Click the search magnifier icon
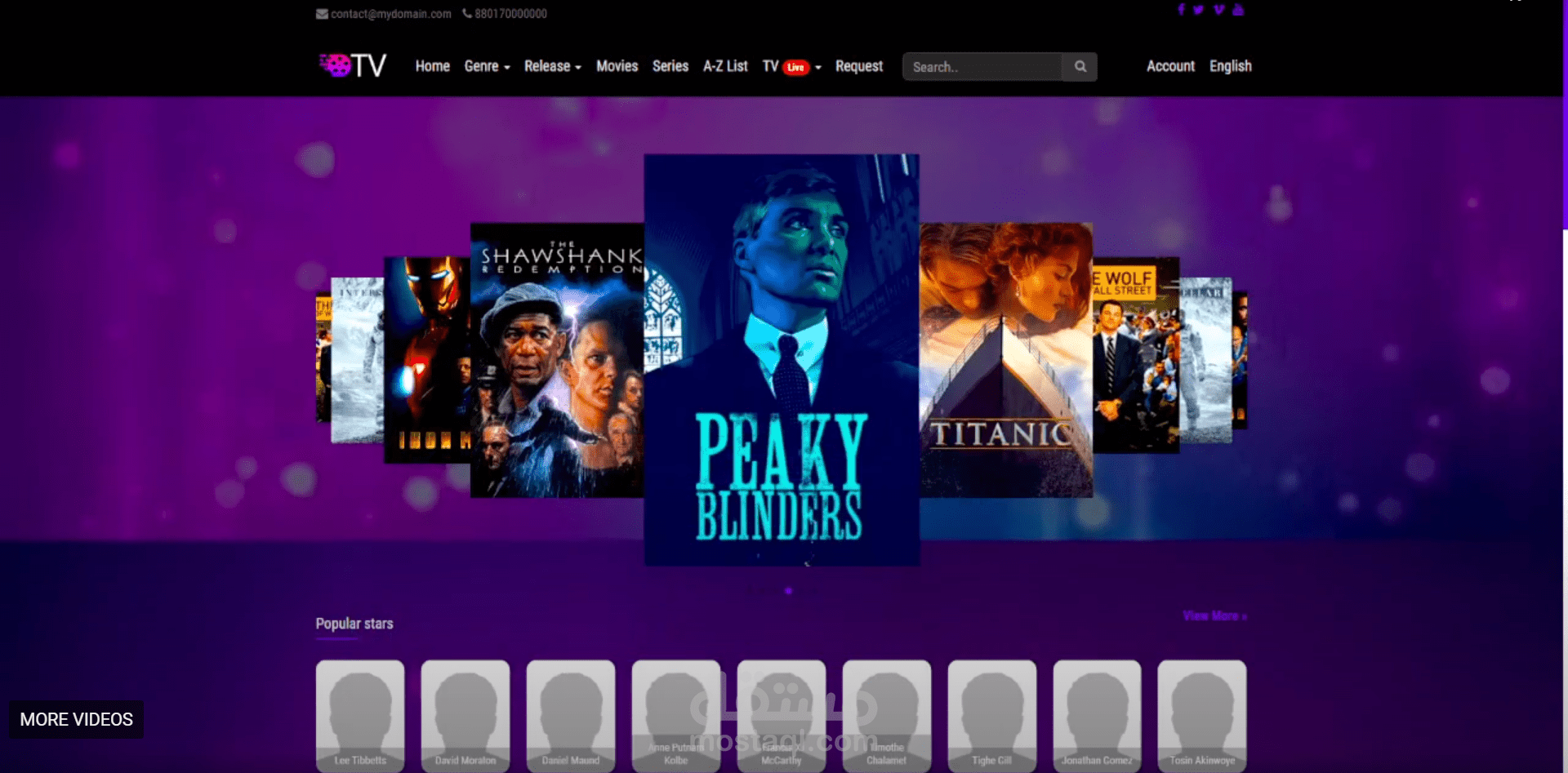 1080,66
